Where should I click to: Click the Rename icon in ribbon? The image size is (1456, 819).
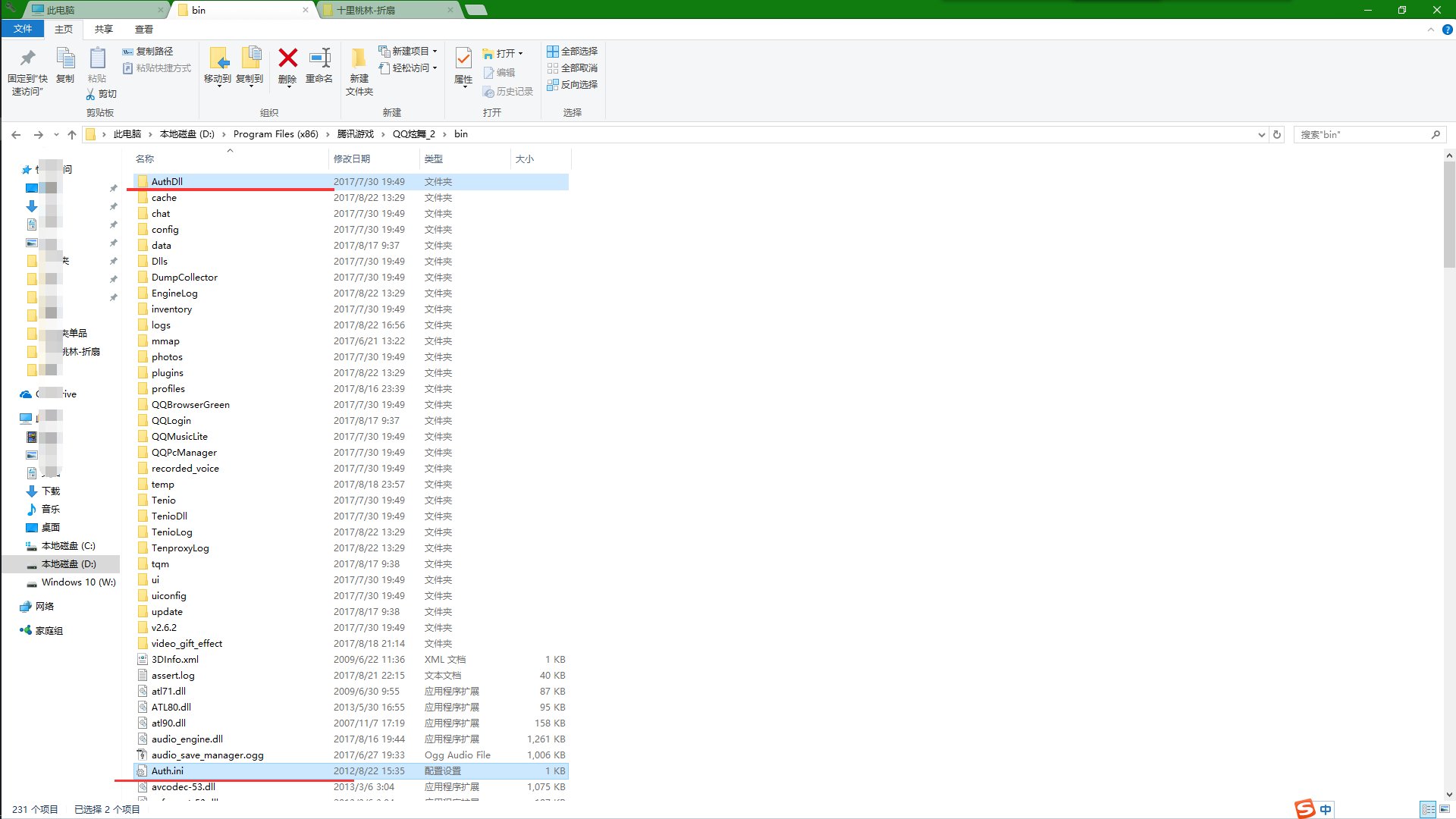click(319, 58)
